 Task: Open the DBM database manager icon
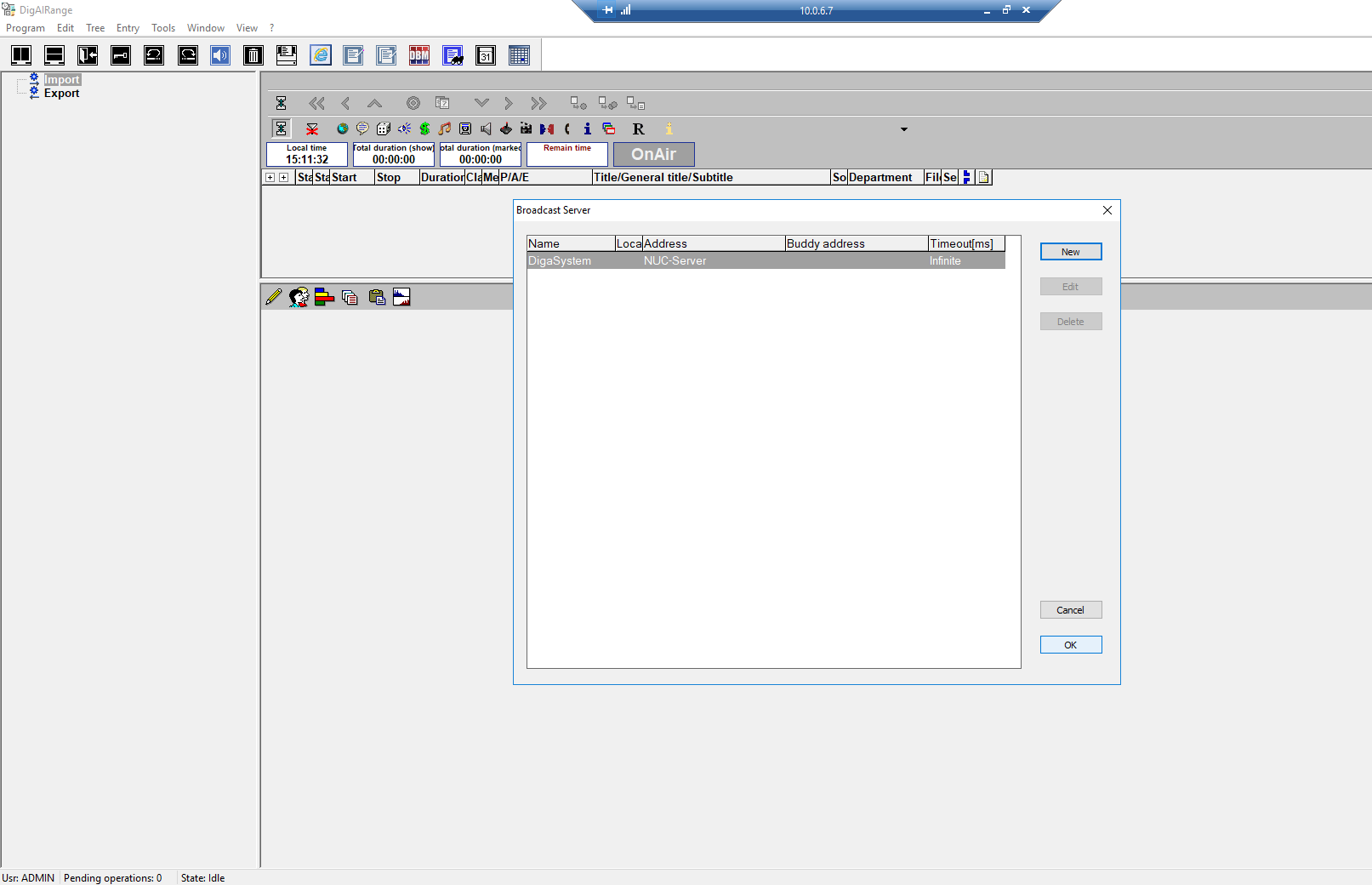(419, 55)
